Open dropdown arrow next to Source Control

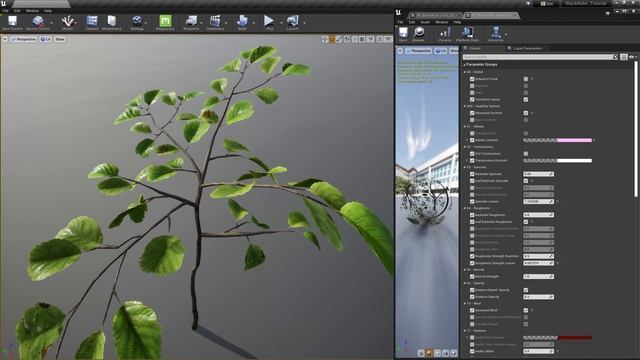click(51, 23)
